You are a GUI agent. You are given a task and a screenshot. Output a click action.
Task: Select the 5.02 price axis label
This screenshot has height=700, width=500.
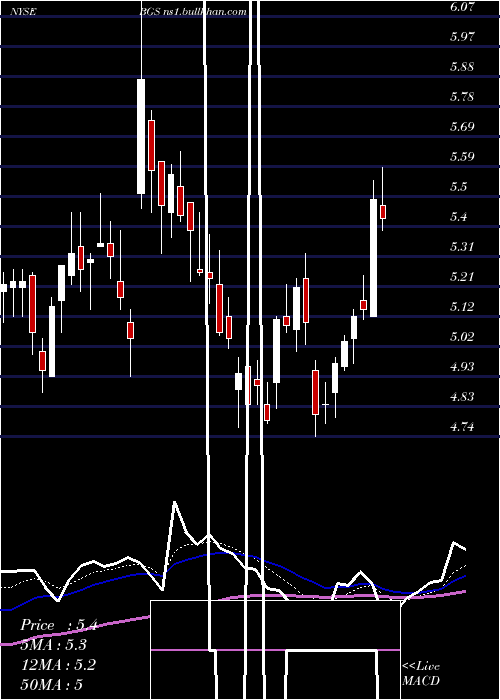(x=462, y=336)
